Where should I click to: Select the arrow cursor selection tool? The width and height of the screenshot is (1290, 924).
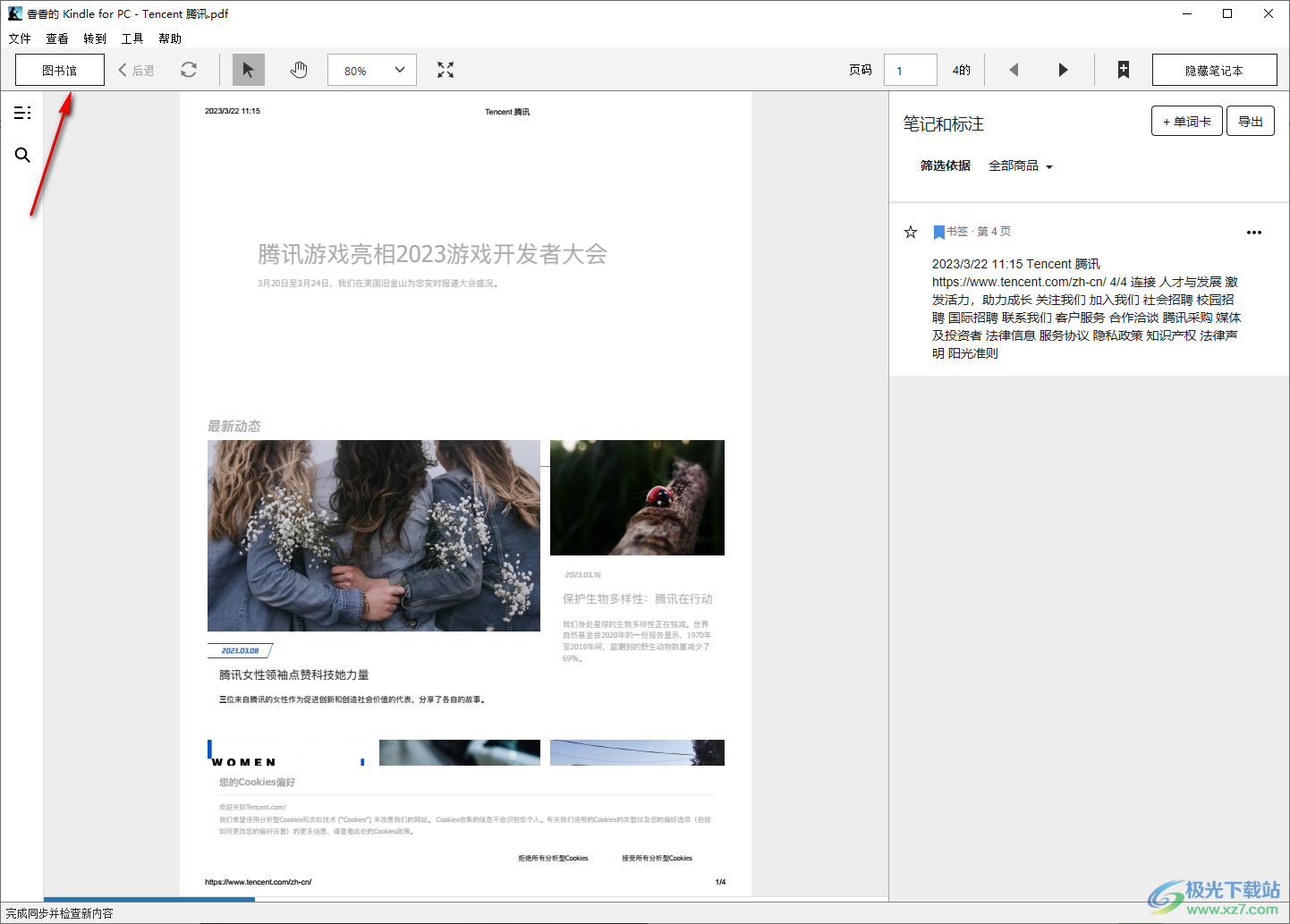point(249,70)
